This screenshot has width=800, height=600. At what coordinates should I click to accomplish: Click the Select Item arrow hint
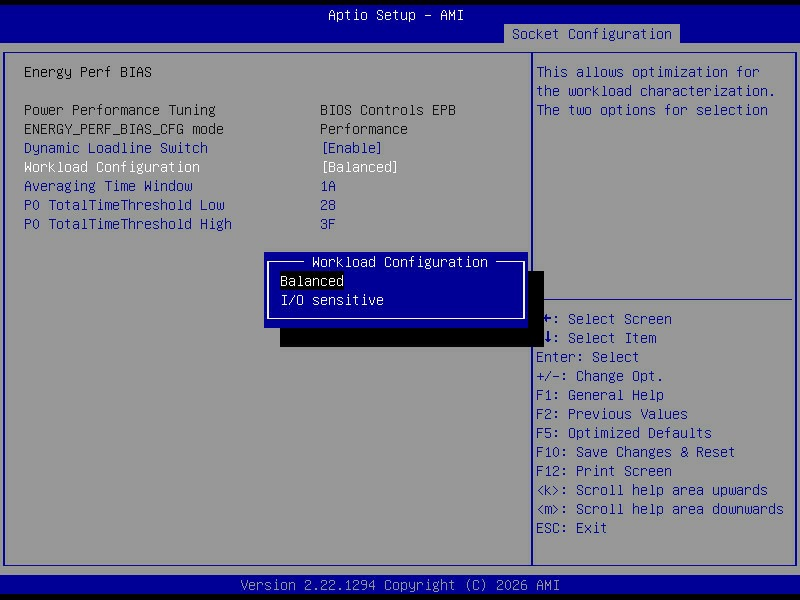tap(599, 338)
